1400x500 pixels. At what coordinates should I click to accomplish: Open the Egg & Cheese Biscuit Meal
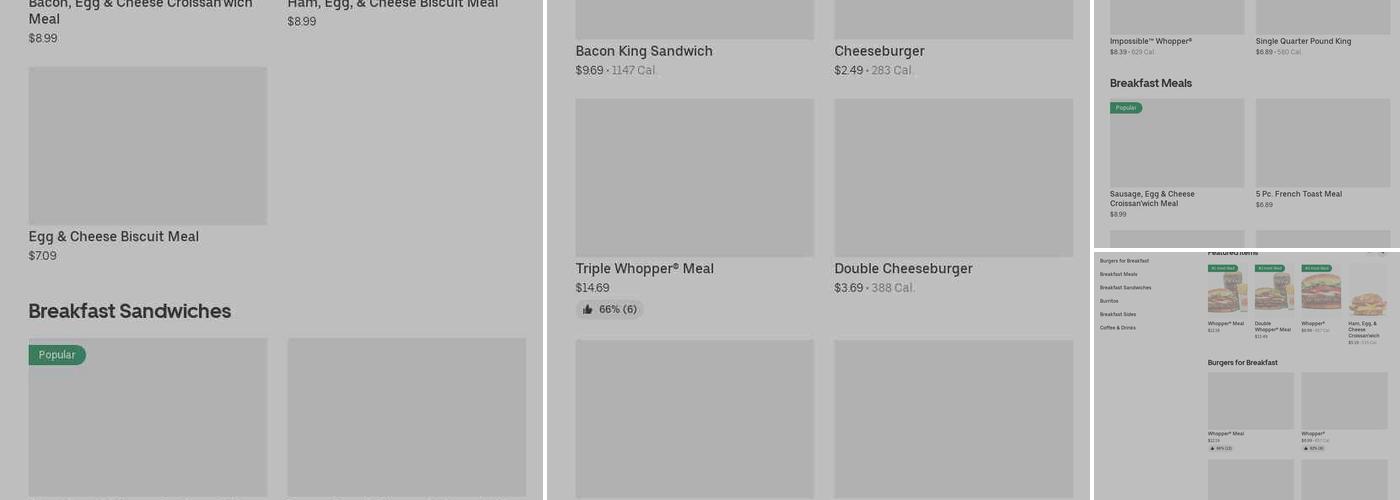pos(114,237)
